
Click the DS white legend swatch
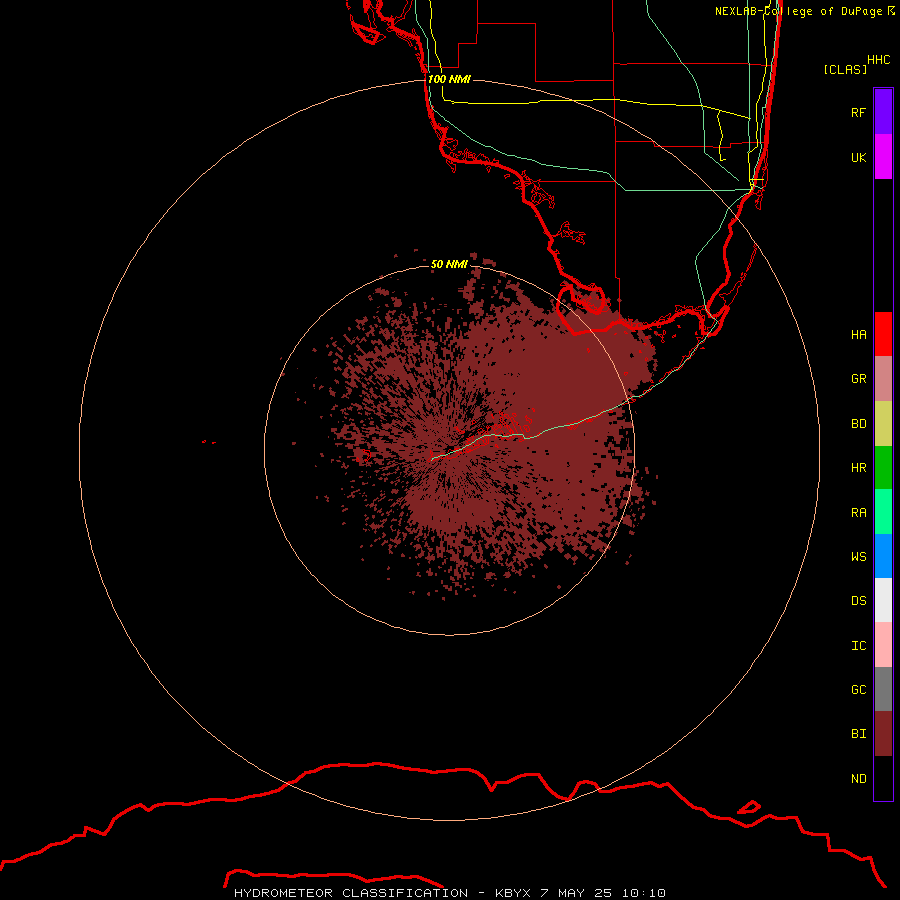coord(883,600)
